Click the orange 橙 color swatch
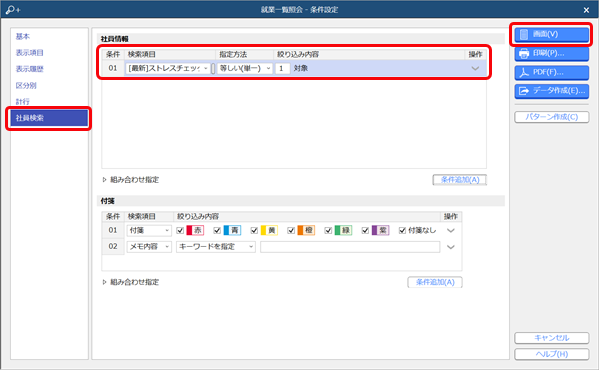 coord(306,231)
